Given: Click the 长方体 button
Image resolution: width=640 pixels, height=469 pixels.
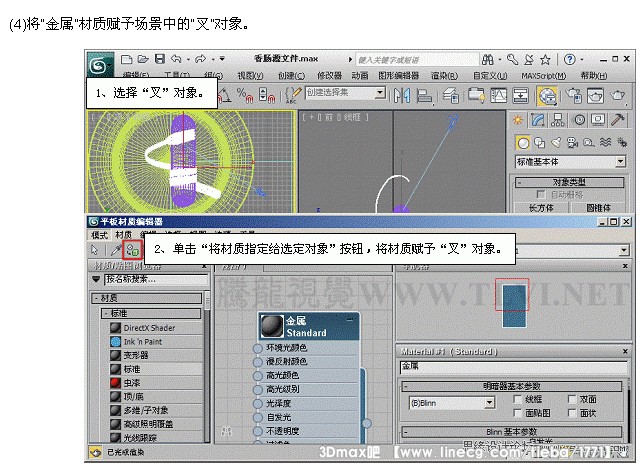Looking at the screenshot, I should click(x=541, y=208).
